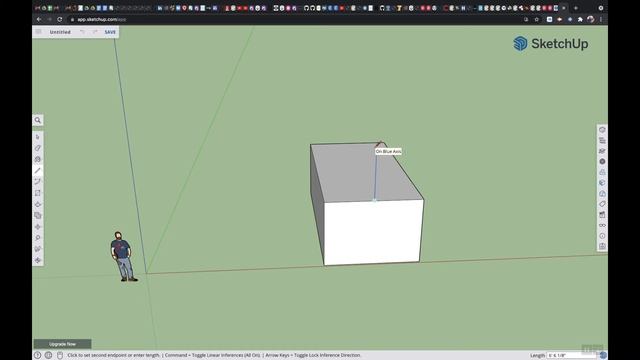The image size is (640, 360).
Task: Choose the Rectangle shape tool
Action: [38, 193]
